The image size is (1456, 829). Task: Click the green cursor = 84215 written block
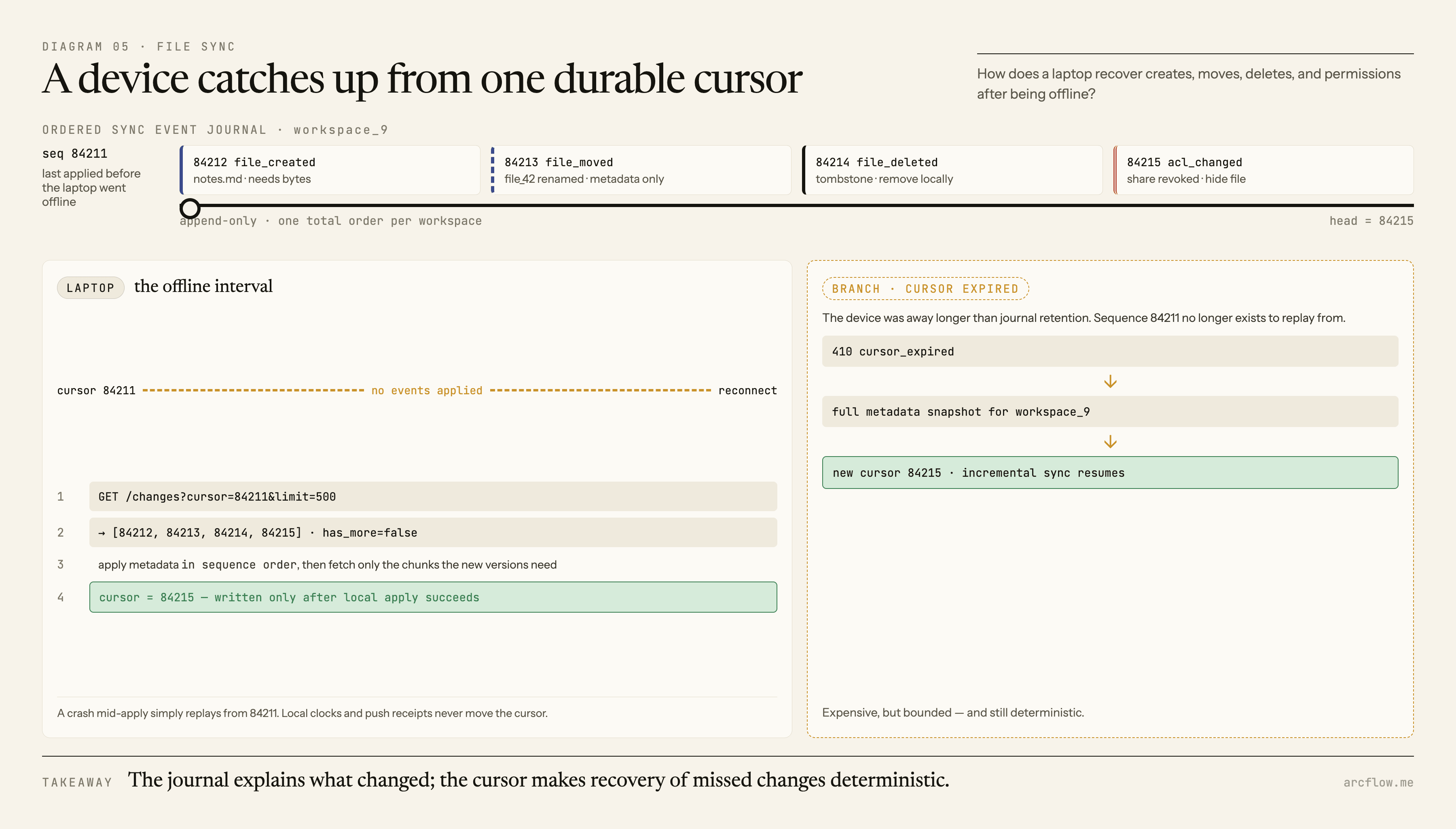433,597
